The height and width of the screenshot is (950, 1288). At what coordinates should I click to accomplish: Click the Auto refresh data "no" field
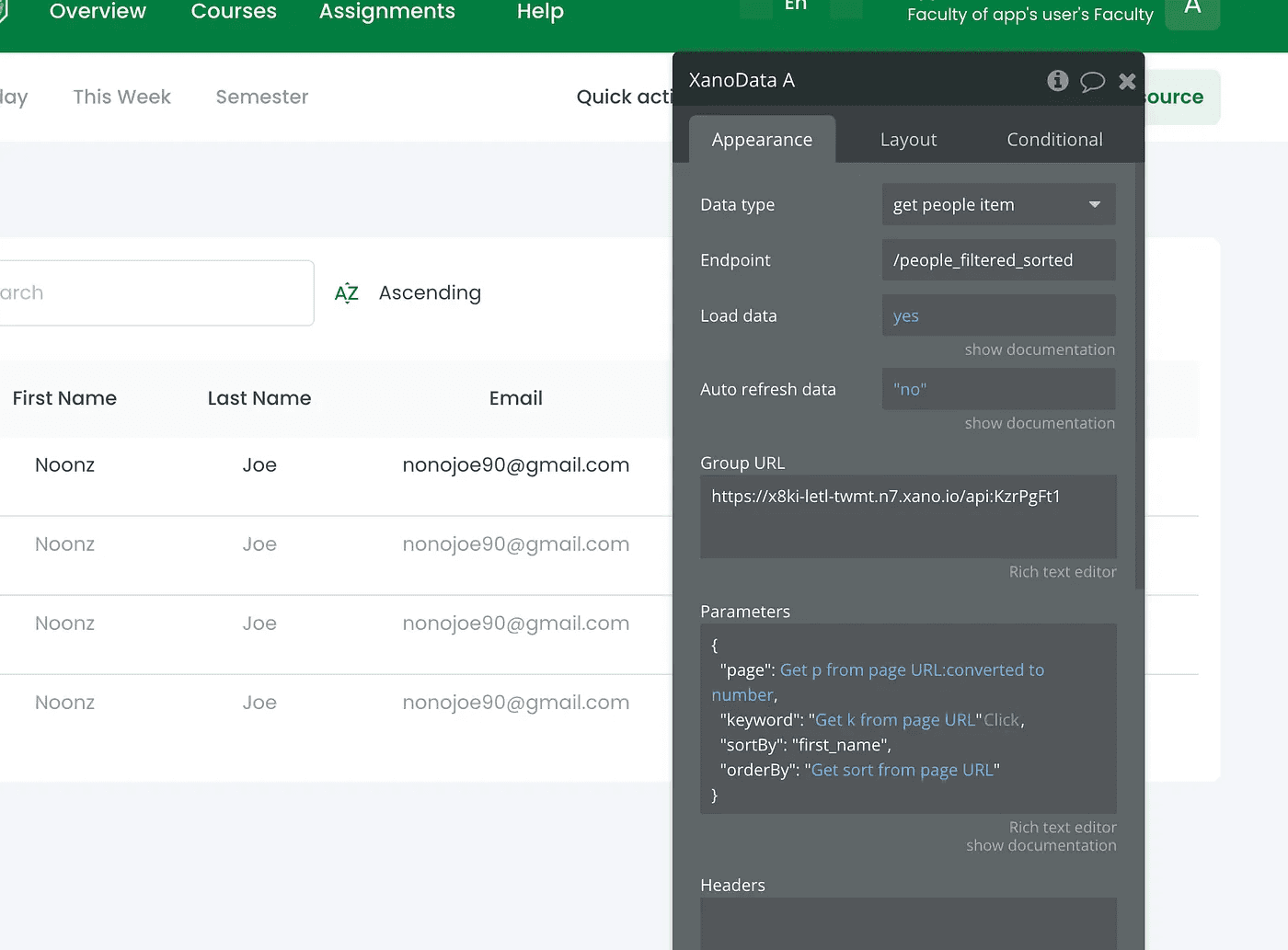pos(998,389)
